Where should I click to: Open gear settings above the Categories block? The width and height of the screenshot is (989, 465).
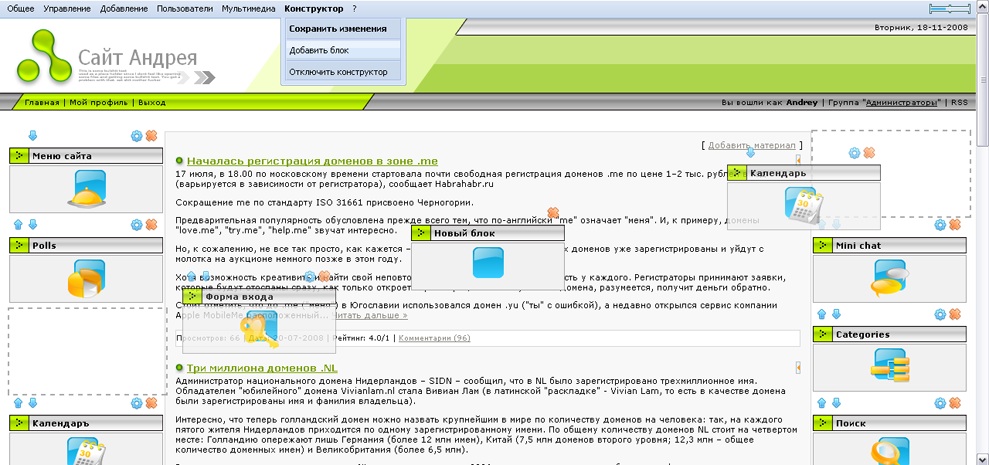point(940,315)
